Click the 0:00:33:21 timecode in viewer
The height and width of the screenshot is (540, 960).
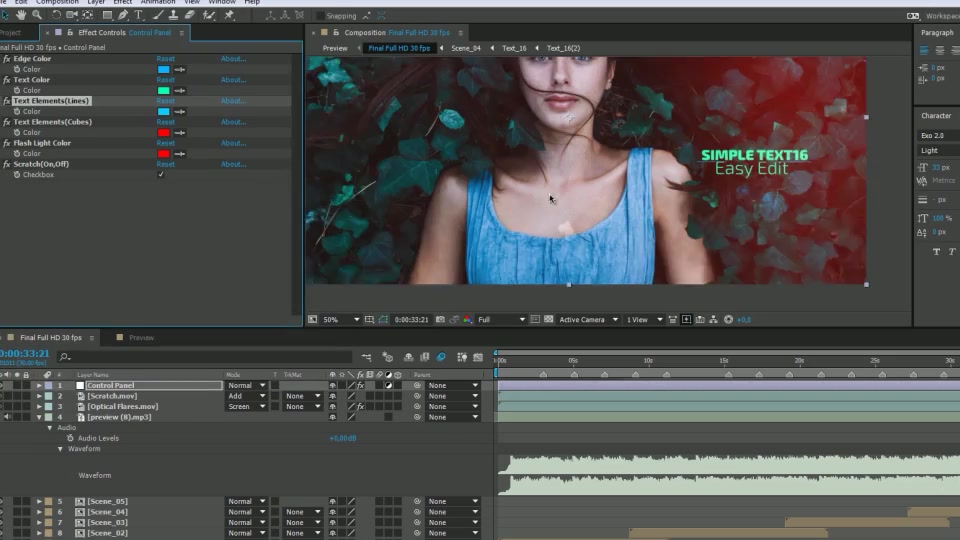tap(411, 320)
